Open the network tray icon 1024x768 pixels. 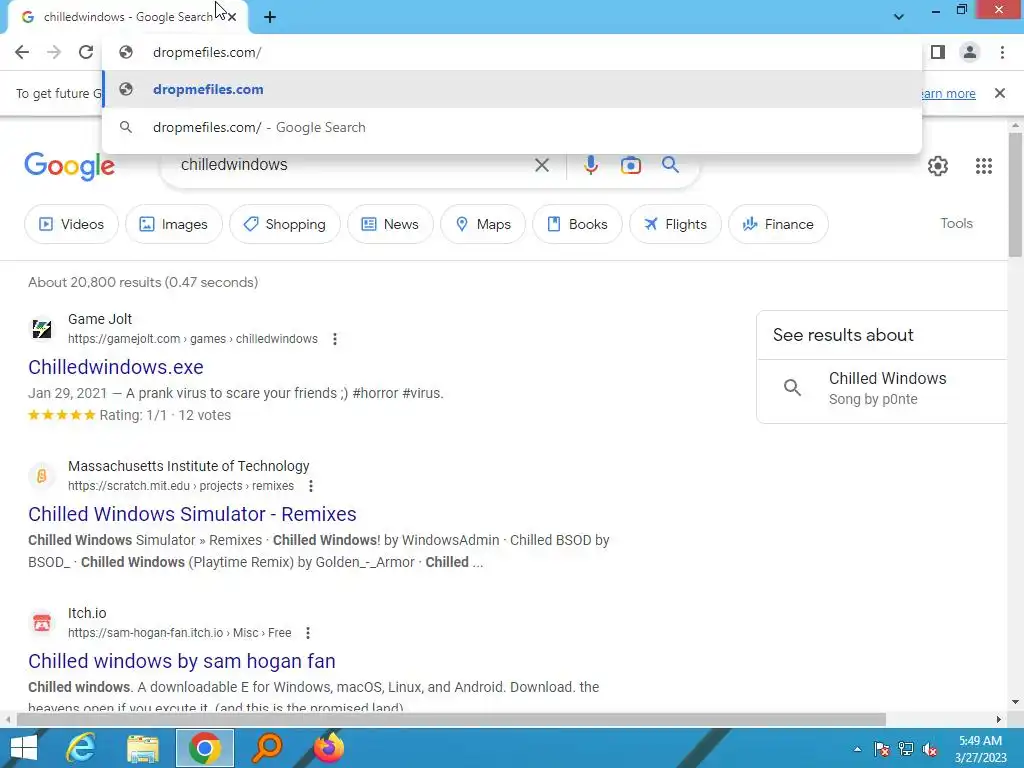click(906, 750)
